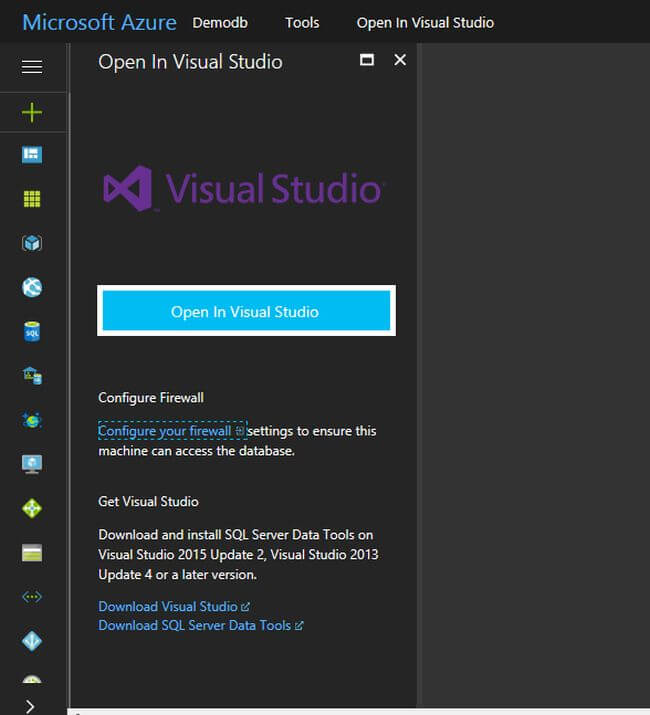Click the Download Visual Studio link
Screen dimensions: 650x715
[168, 606]
